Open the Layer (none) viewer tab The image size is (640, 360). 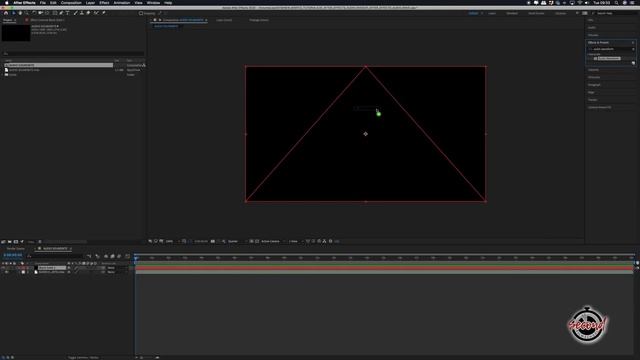(x=224, y=20)
